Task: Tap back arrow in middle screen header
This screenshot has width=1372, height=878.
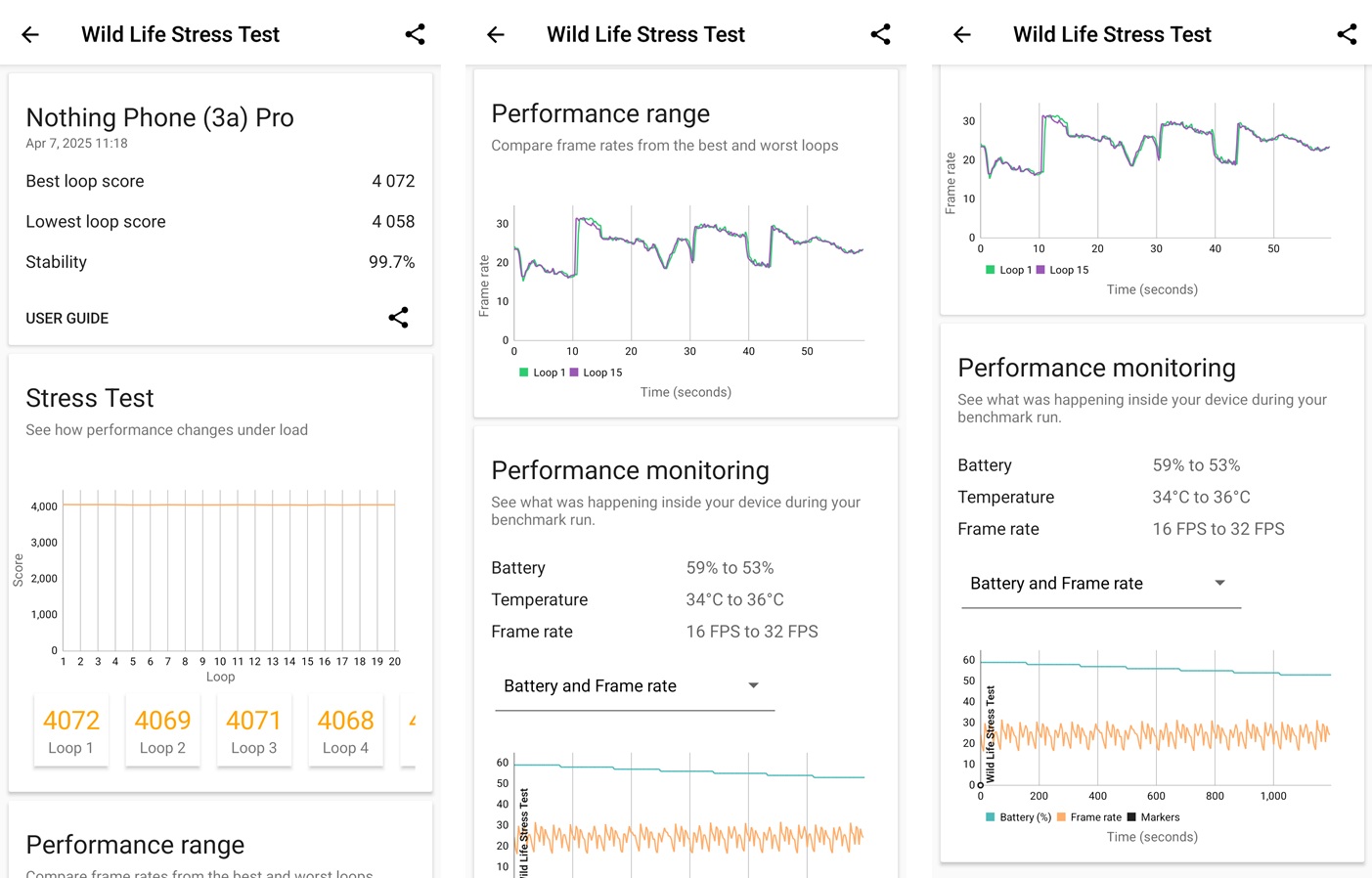Action: pos(496,34)
